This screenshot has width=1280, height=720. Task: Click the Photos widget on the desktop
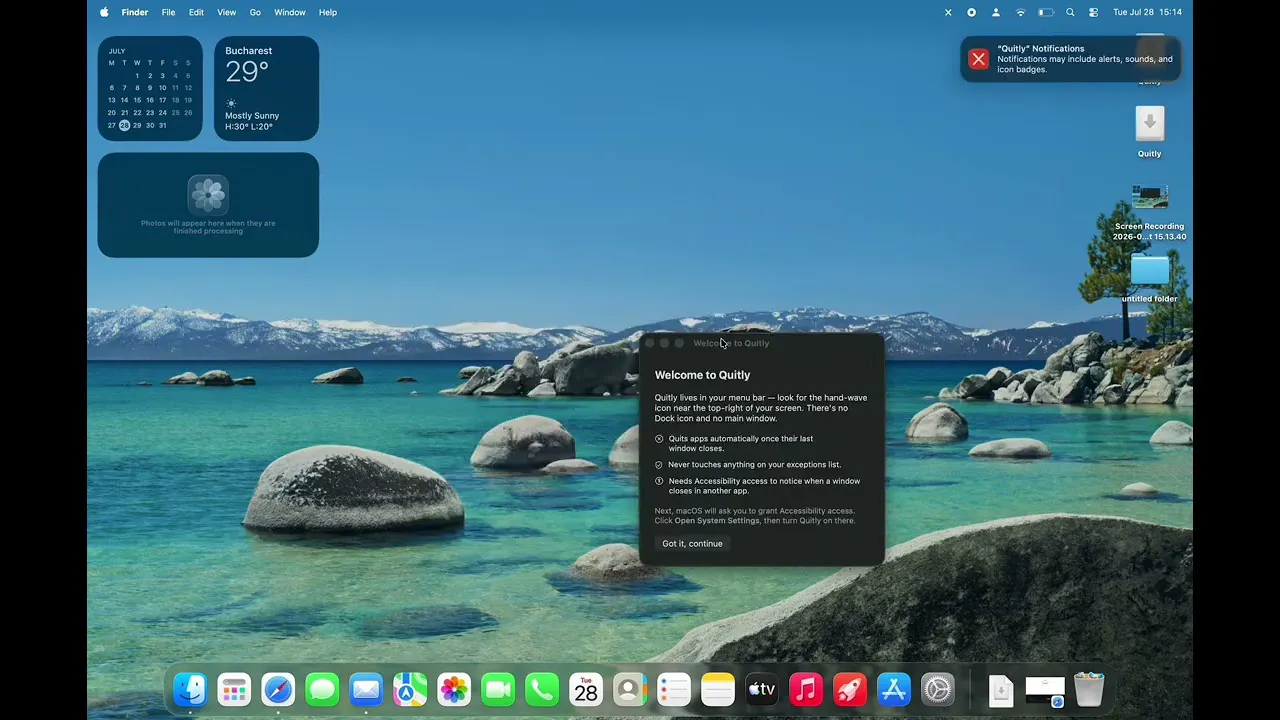(x=208, y=205)
